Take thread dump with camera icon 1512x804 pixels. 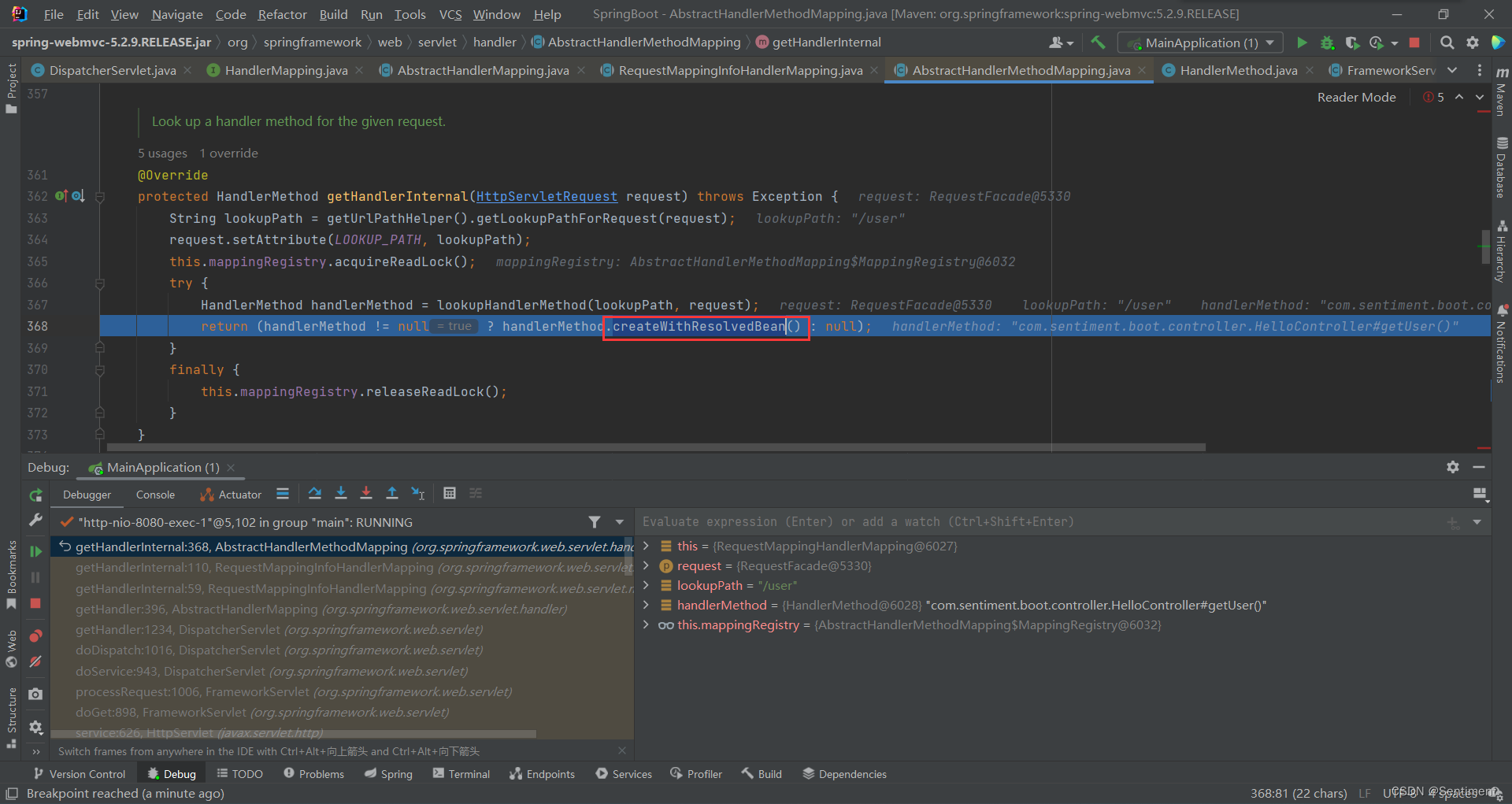pyautogui.click(x=35, y=694)
